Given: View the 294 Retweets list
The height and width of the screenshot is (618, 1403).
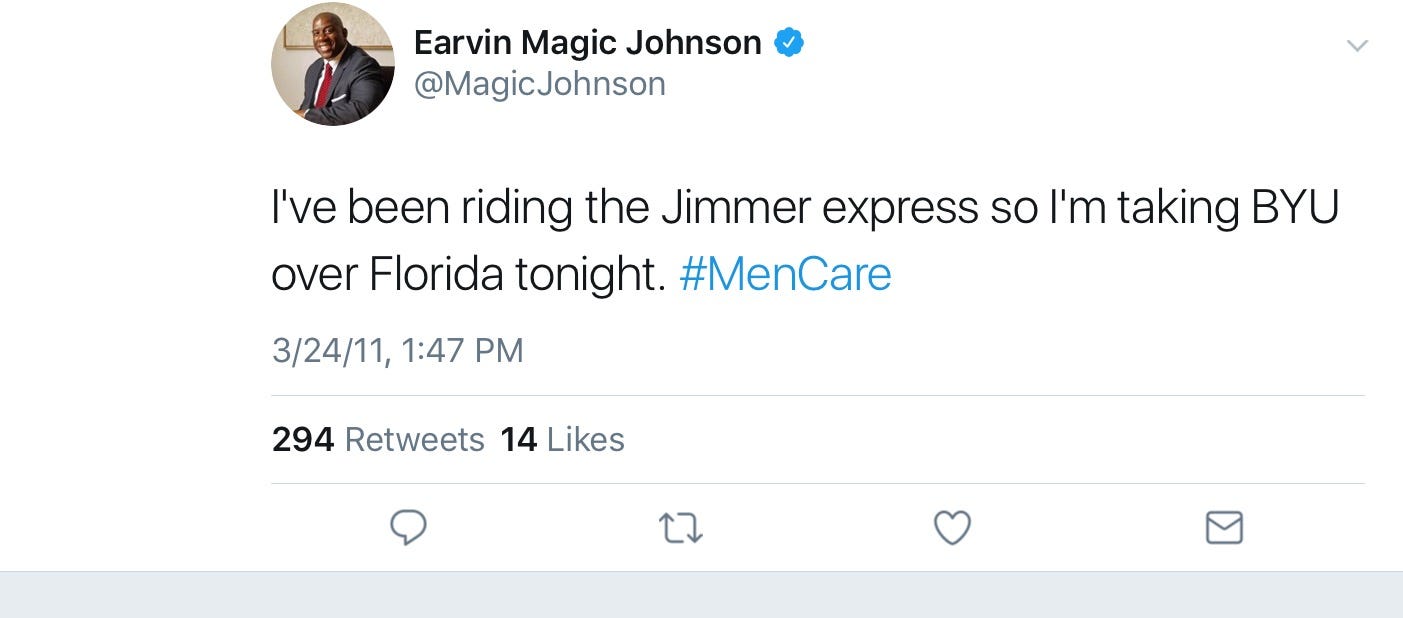Looking at the screenshot, I should pyautogui.click(x=378, y=439).
